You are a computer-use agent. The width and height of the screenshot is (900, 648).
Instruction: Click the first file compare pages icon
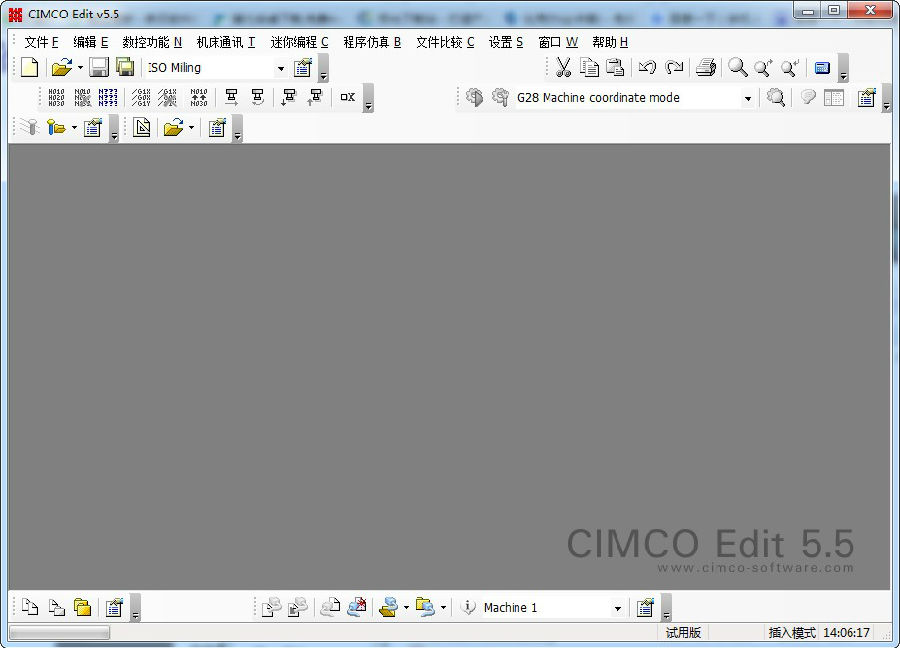(30, 607)
